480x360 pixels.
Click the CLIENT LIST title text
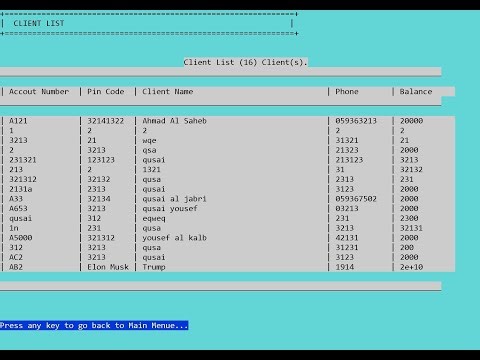tap(39, 23)
